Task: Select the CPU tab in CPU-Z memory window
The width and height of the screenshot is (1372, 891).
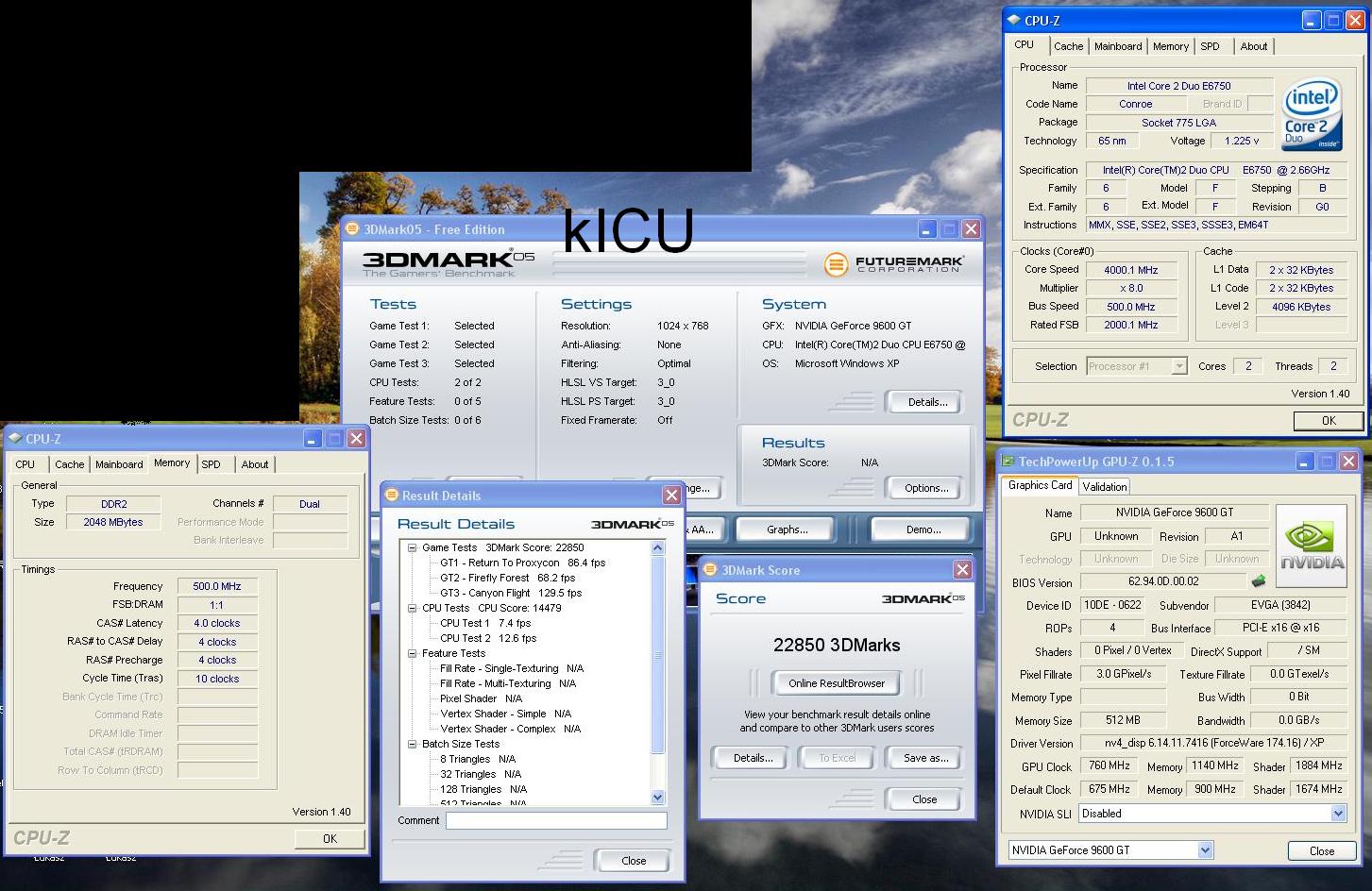Action: (x=25, y=464)
